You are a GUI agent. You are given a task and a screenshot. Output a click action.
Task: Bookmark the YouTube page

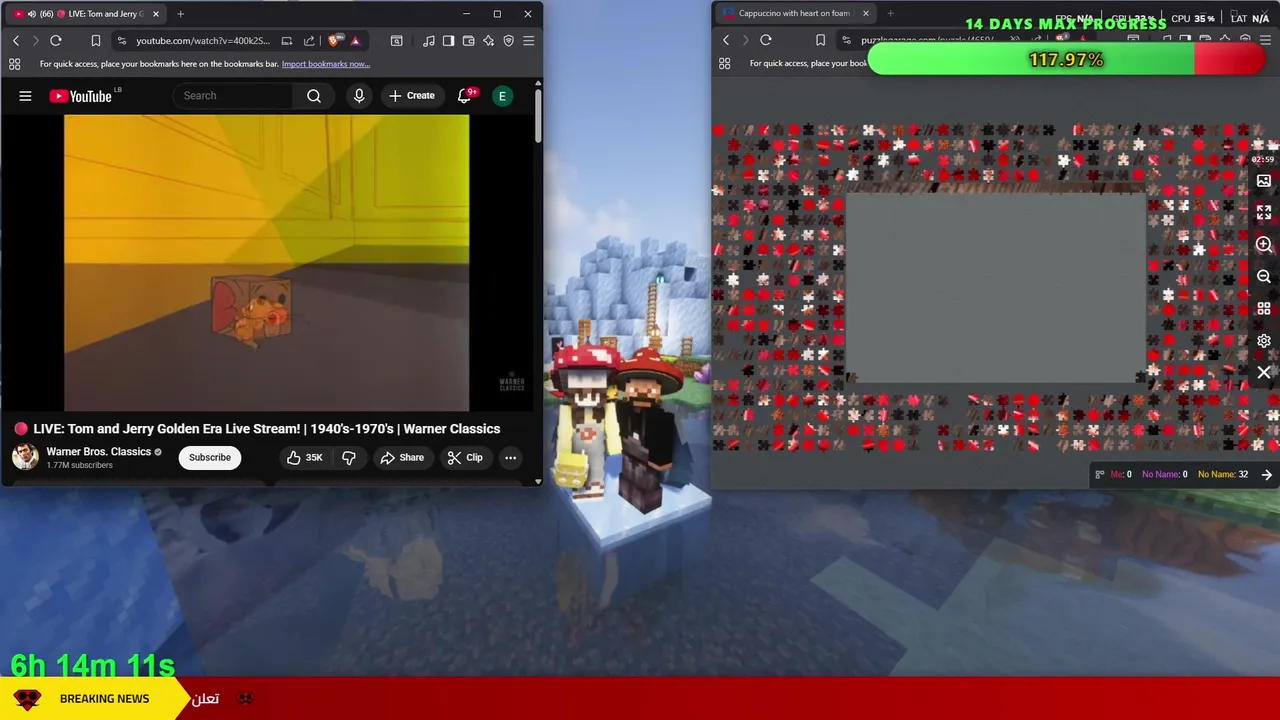[96, 41]
